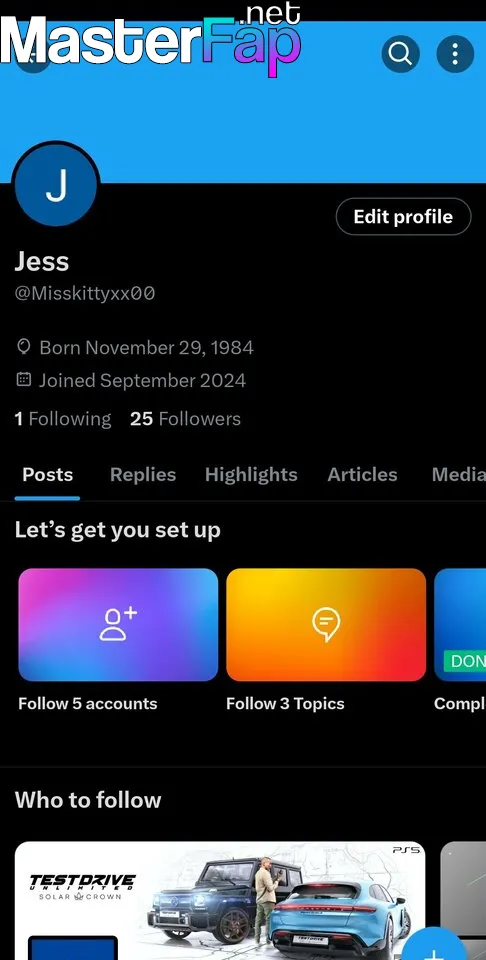Viewport: 486px width, 960px height.
Task: Tap the search magnifier icon in header
Action: 400,54
